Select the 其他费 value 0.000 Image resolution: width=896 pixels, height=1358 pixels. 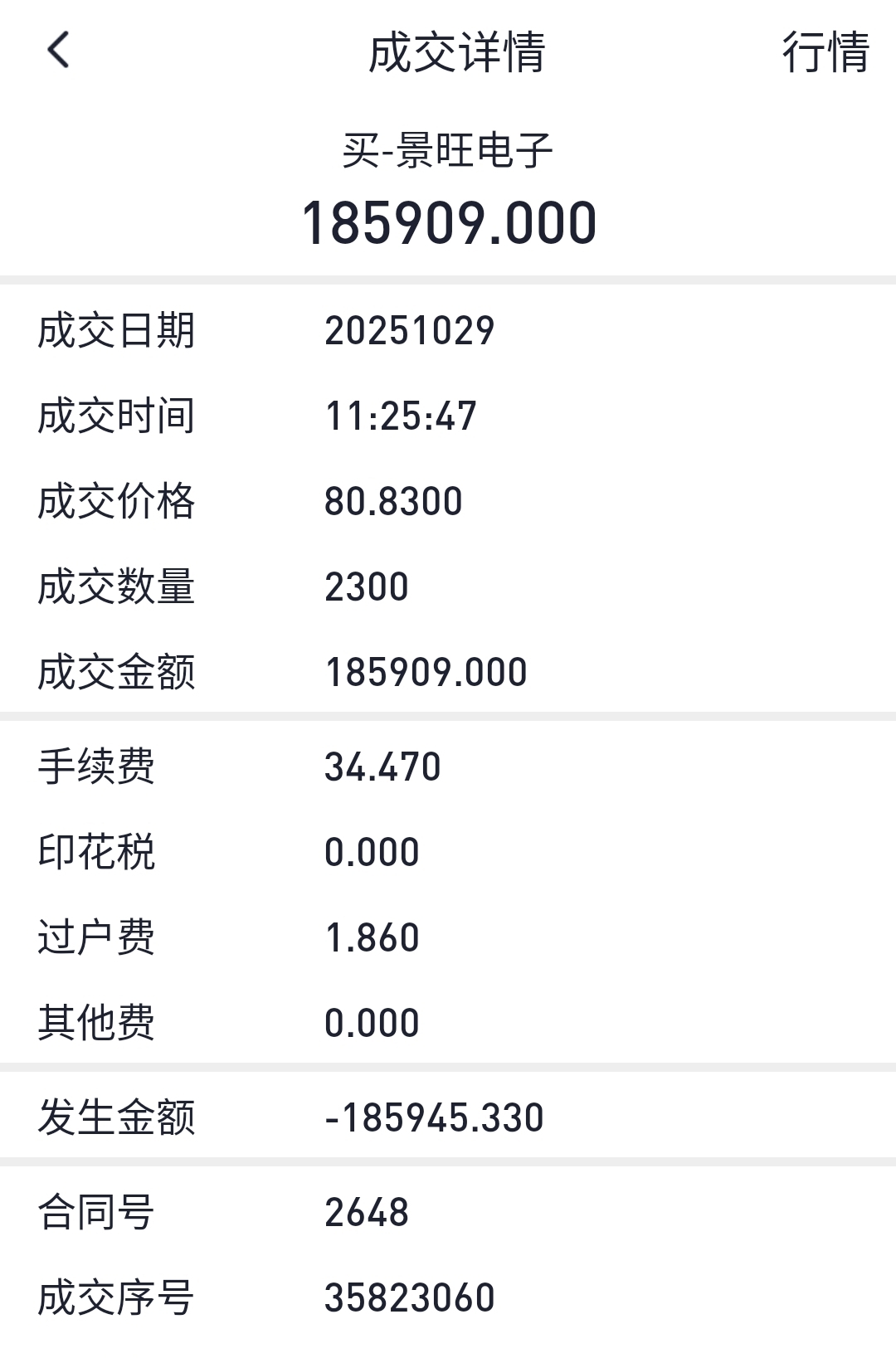[372, 1023]
